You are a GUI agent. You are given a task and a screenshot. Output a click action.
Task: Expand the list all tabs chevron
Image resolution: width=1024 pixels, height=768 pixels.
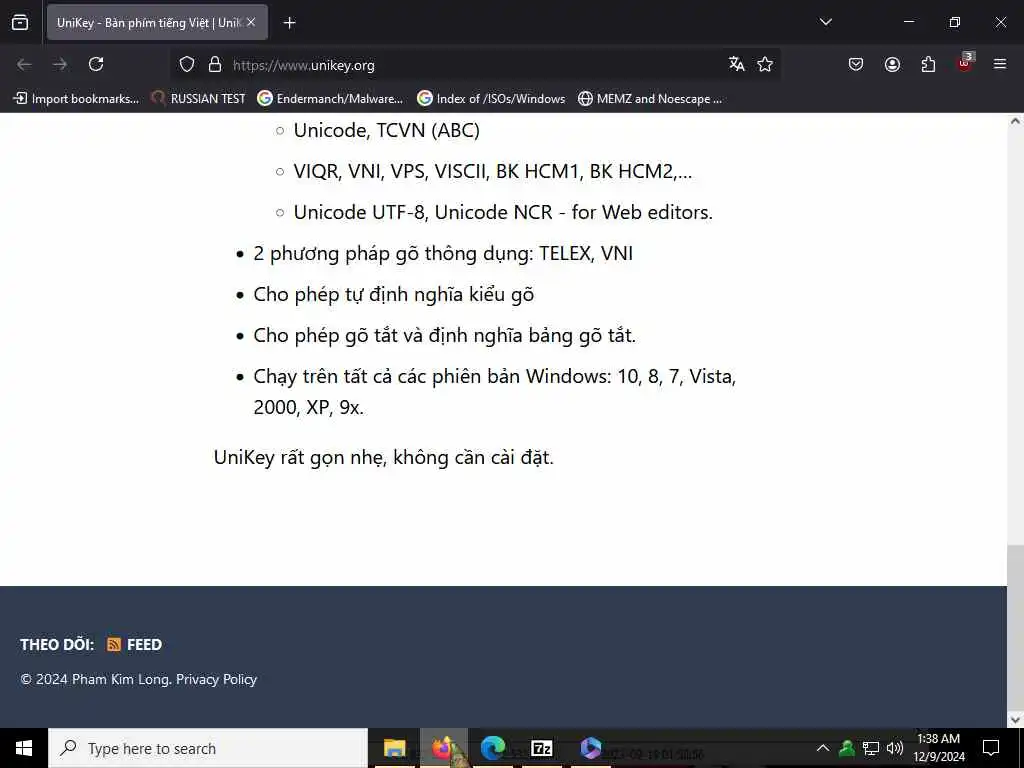(825, 22)
